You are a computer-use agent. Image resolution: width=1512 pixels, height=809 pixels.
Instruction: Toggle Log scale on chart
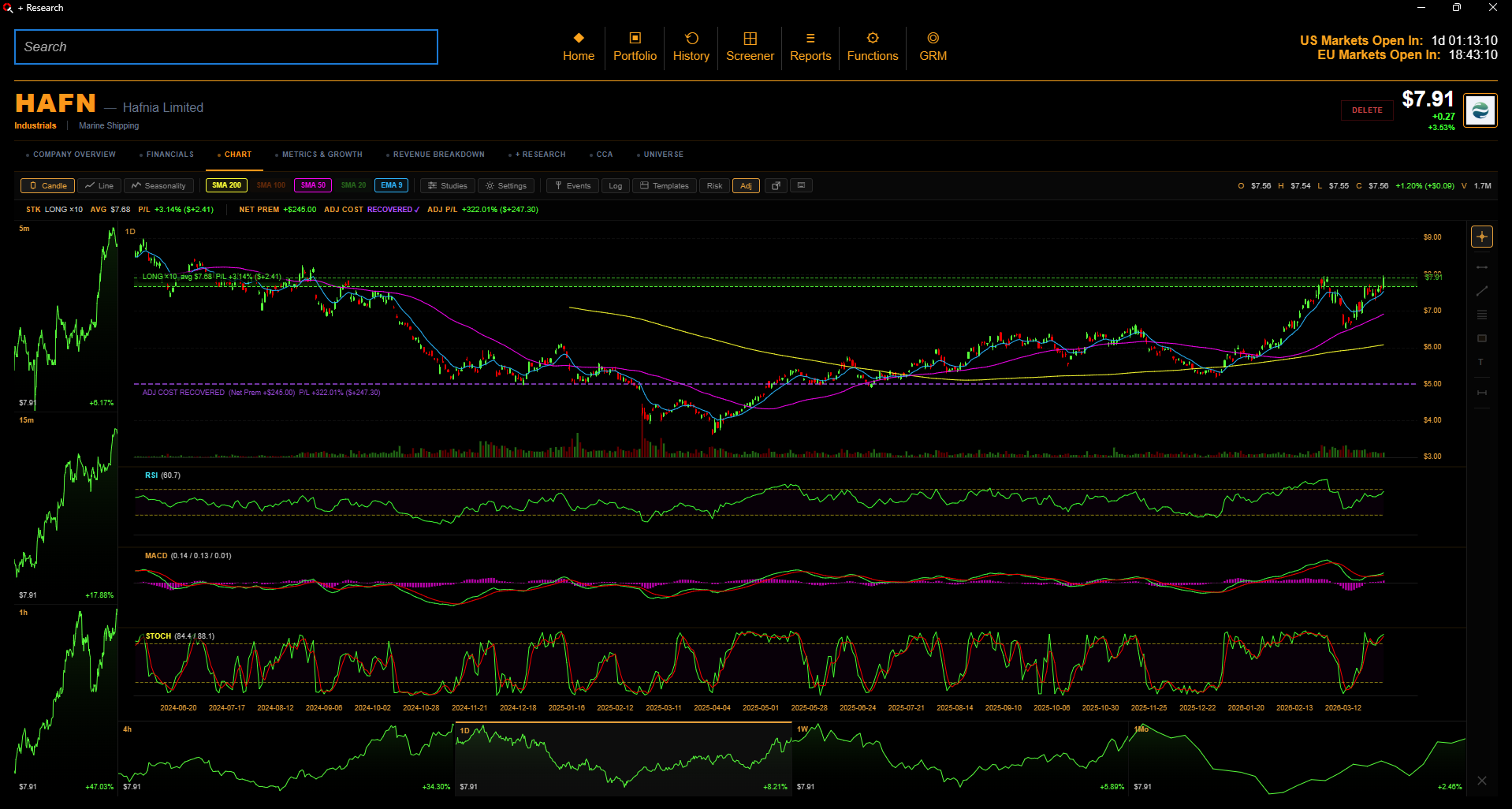[x=616, y=185]
